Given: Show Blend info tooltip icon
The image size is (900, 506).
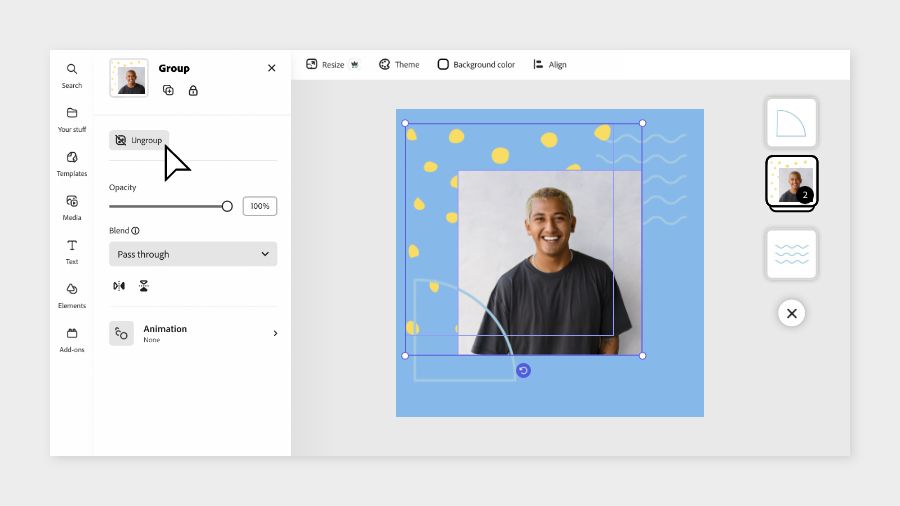Looking at the screenshot, I should coord(135,231).
